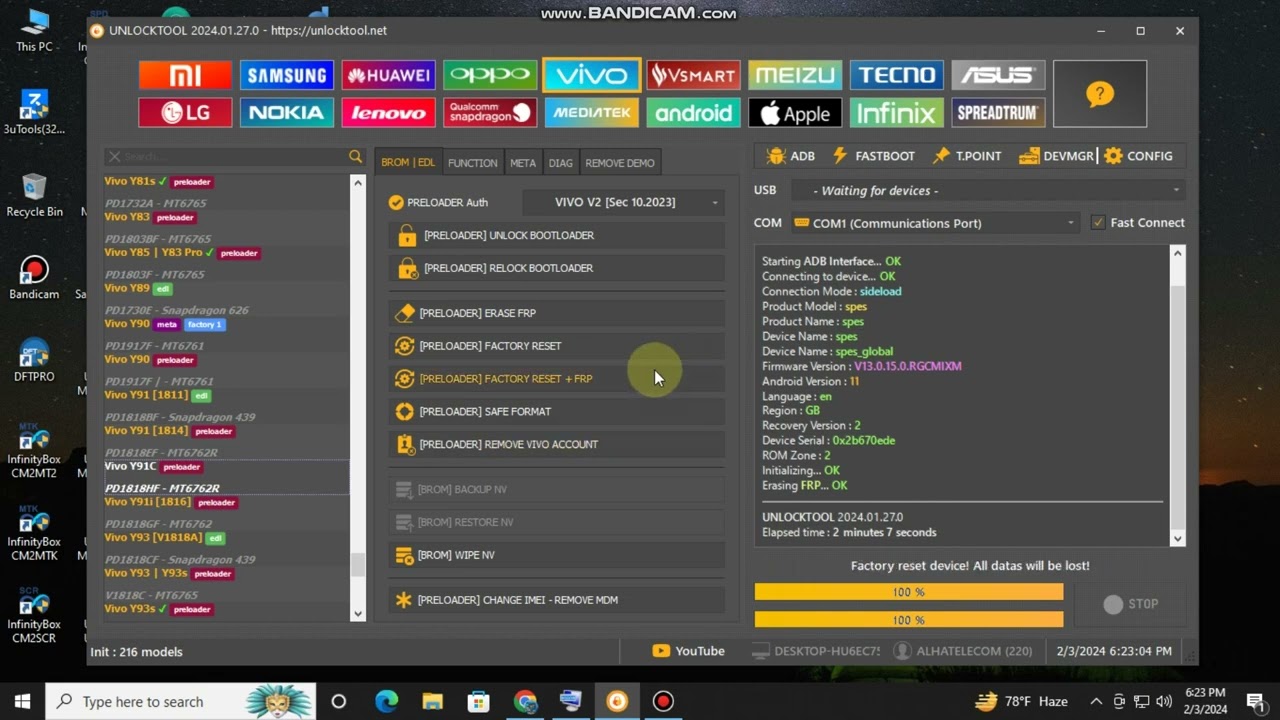
Task: Open the help question mark tile
Action: (x=1100, y=94)
